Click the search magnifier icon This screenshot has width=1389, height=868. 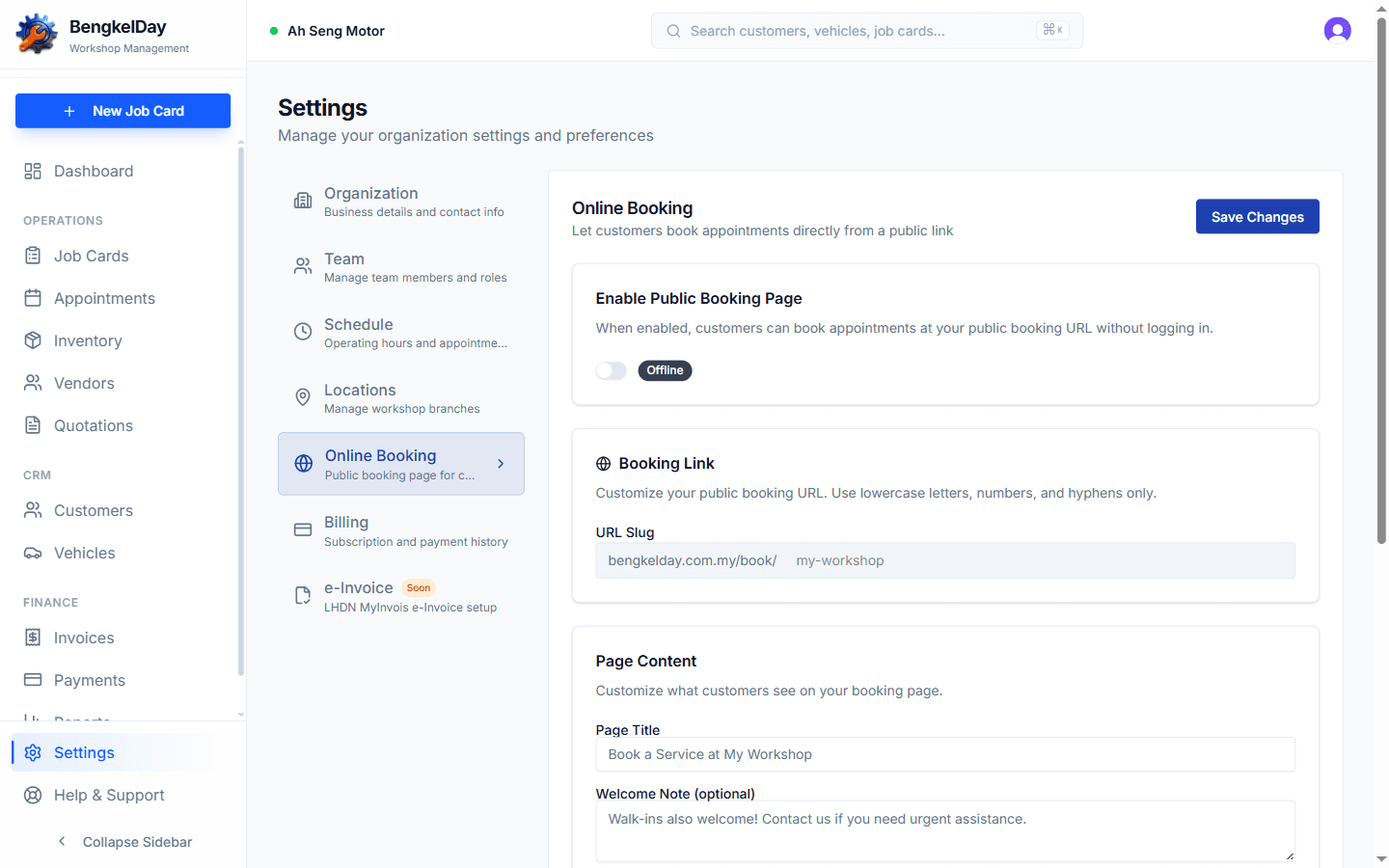673,31
